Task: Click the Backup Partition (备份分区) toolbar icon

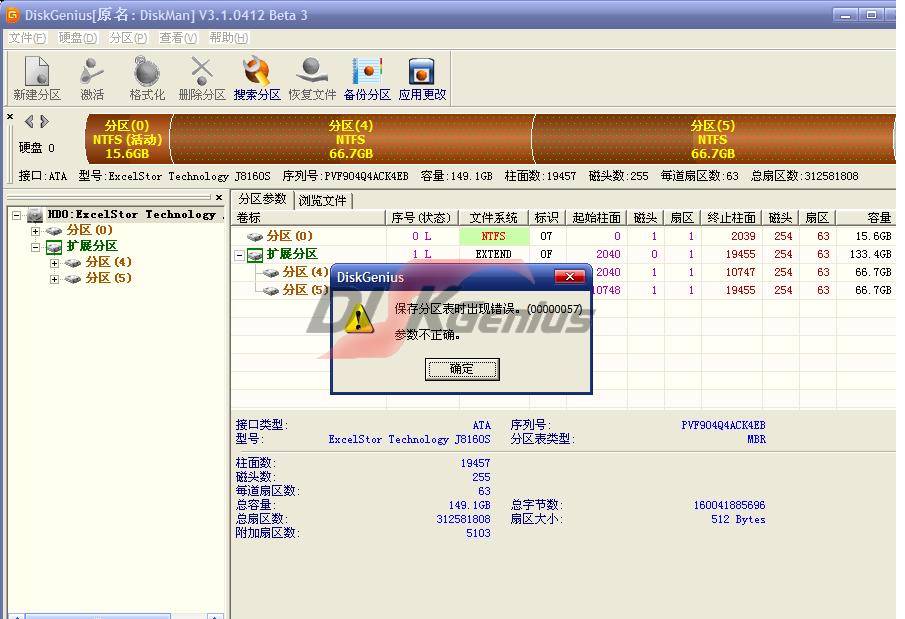Action: pyautogui.click(x=367, y=72)
